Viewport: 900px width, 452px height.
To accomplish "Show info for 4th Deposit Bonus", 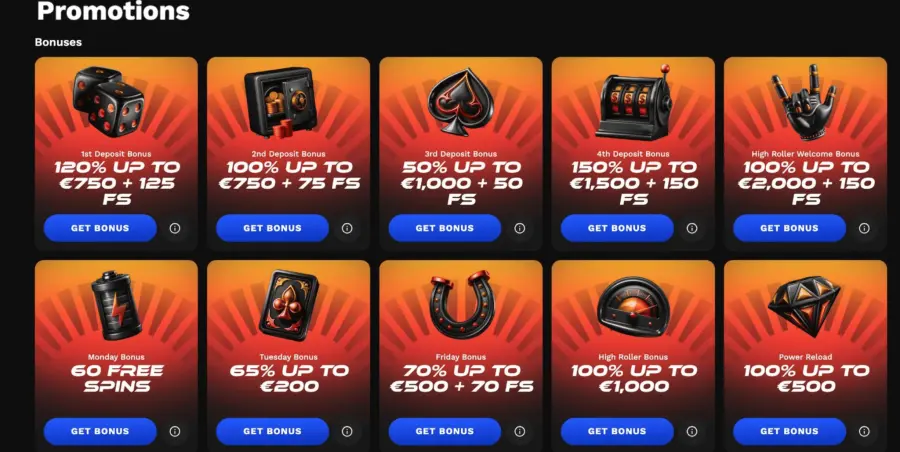I will (692, 228).
